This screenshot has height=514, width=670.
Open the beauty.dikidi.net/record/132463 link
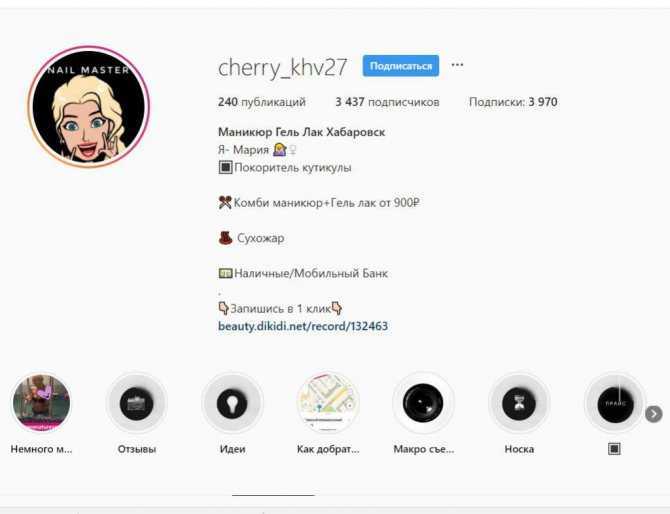pos(303,326)
